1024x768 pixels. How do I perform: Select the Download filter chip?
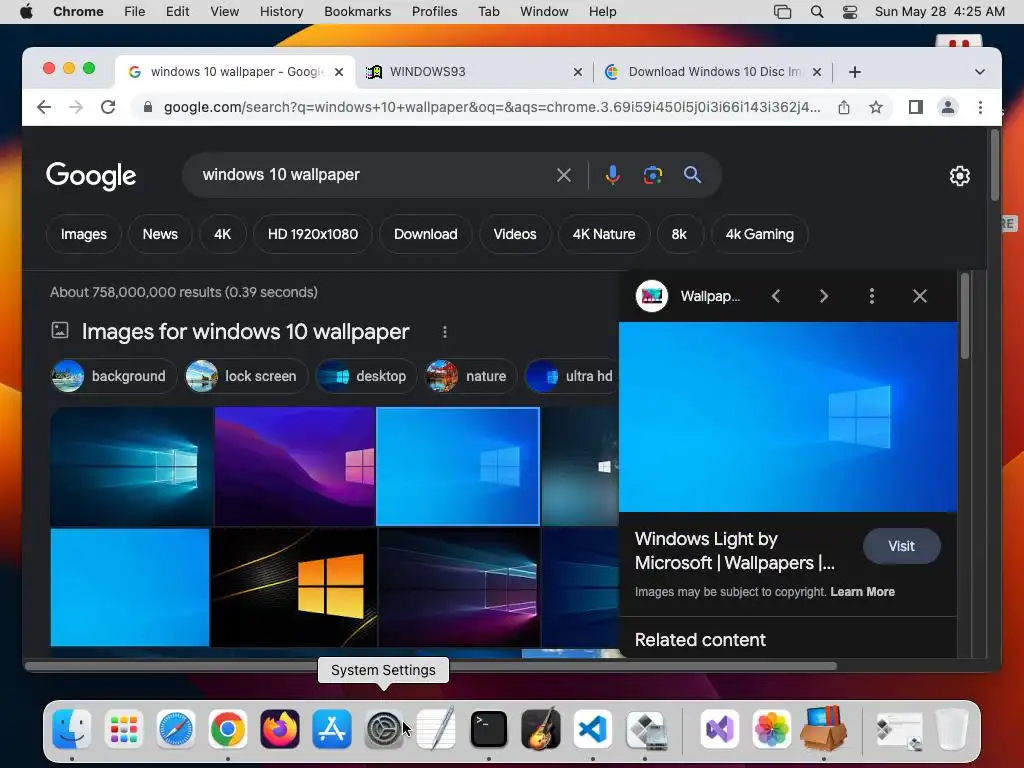426,234
